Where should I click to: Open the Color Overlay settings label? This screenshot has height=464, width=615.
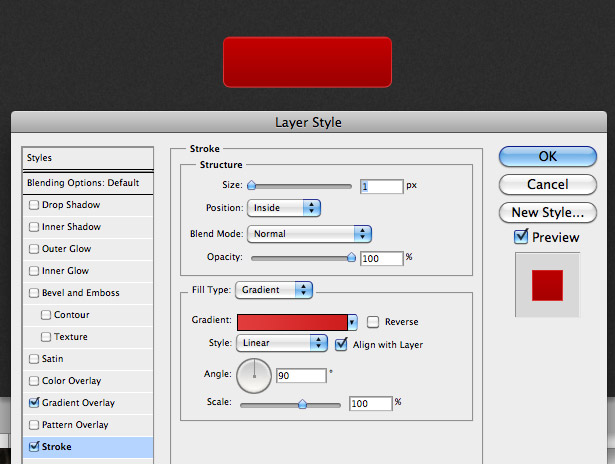[x=71, y=380]
